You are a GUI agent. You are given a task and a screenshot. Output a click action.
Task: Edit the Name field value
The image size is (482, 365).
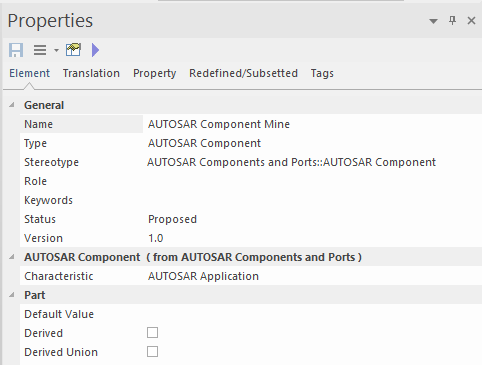click(x=312, y=124)
